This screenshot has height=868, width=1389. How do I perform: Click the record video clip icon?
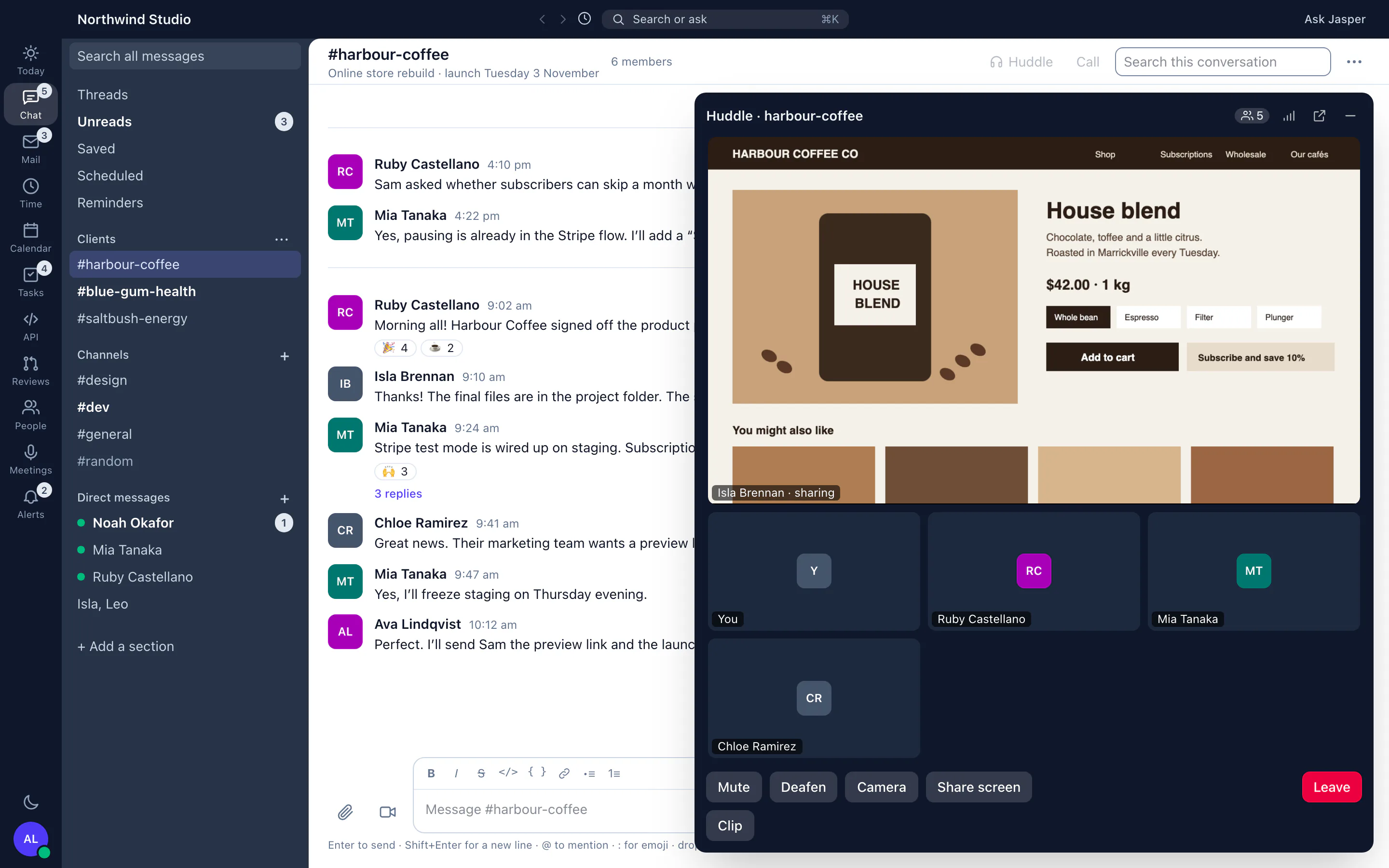[388, 812]
